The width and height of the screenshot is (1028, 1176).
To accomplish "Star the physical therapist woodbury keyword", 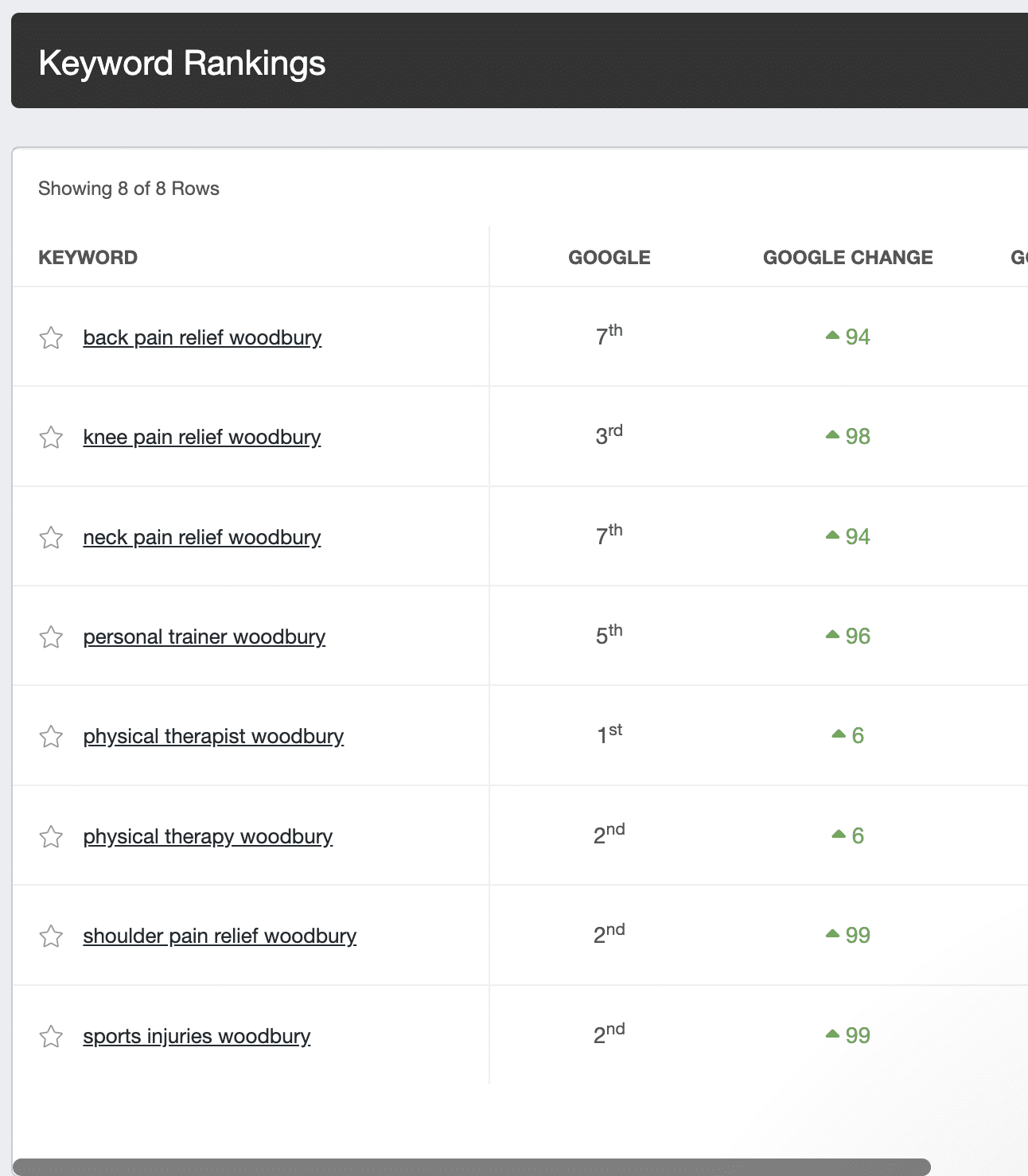I will [x=51, y=737].
